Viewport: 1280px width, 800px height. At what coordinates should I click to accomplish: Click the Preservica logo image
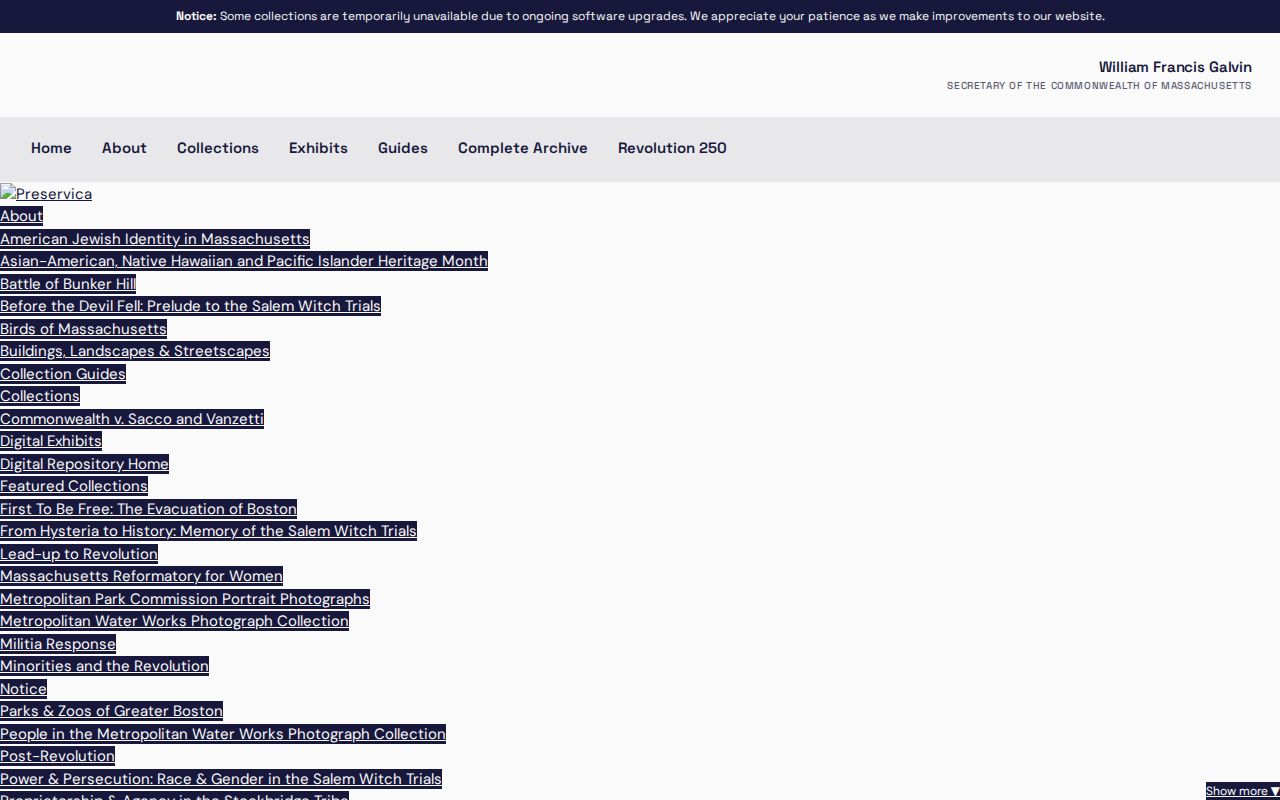pos(46,194)
